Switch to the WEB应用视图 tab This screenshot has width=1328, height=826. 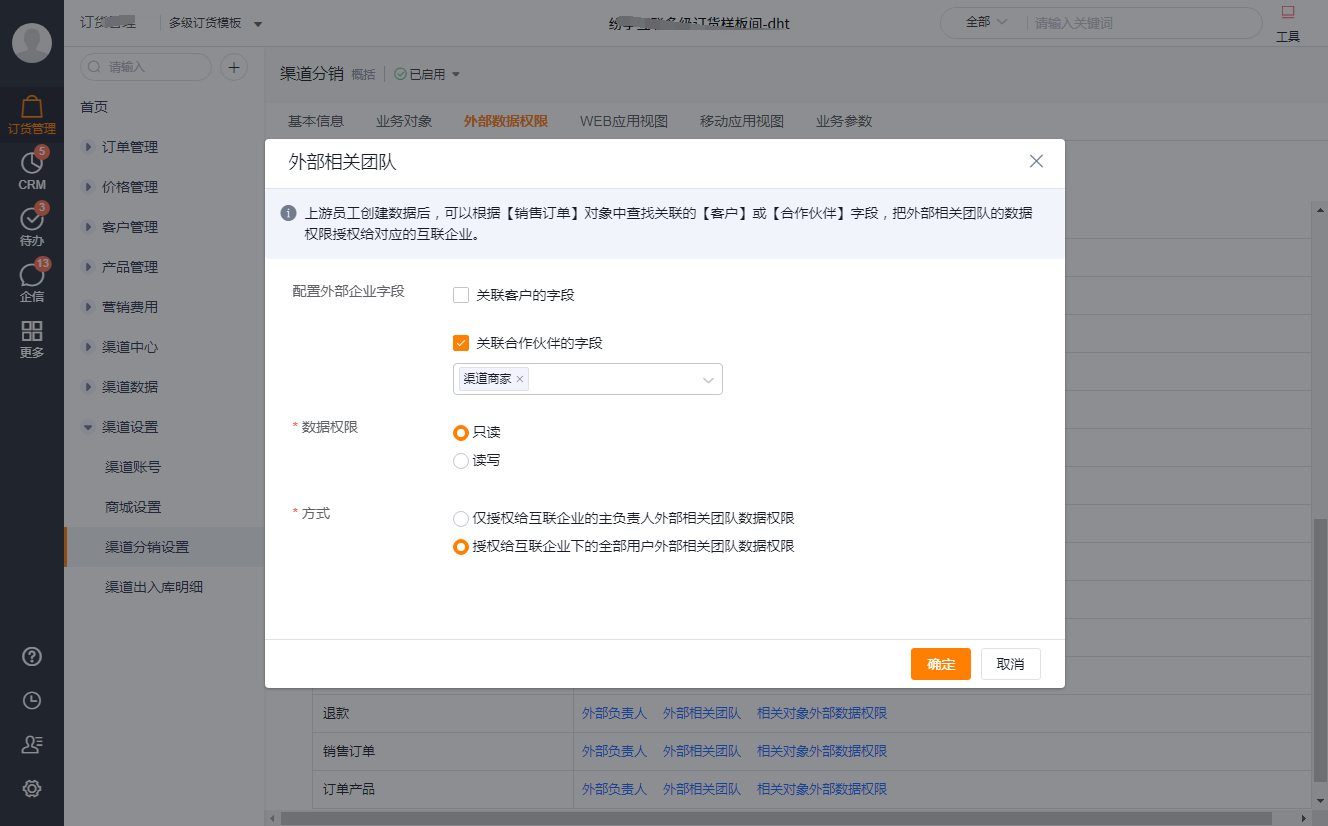pyautogui.click(x=623, y=121)
